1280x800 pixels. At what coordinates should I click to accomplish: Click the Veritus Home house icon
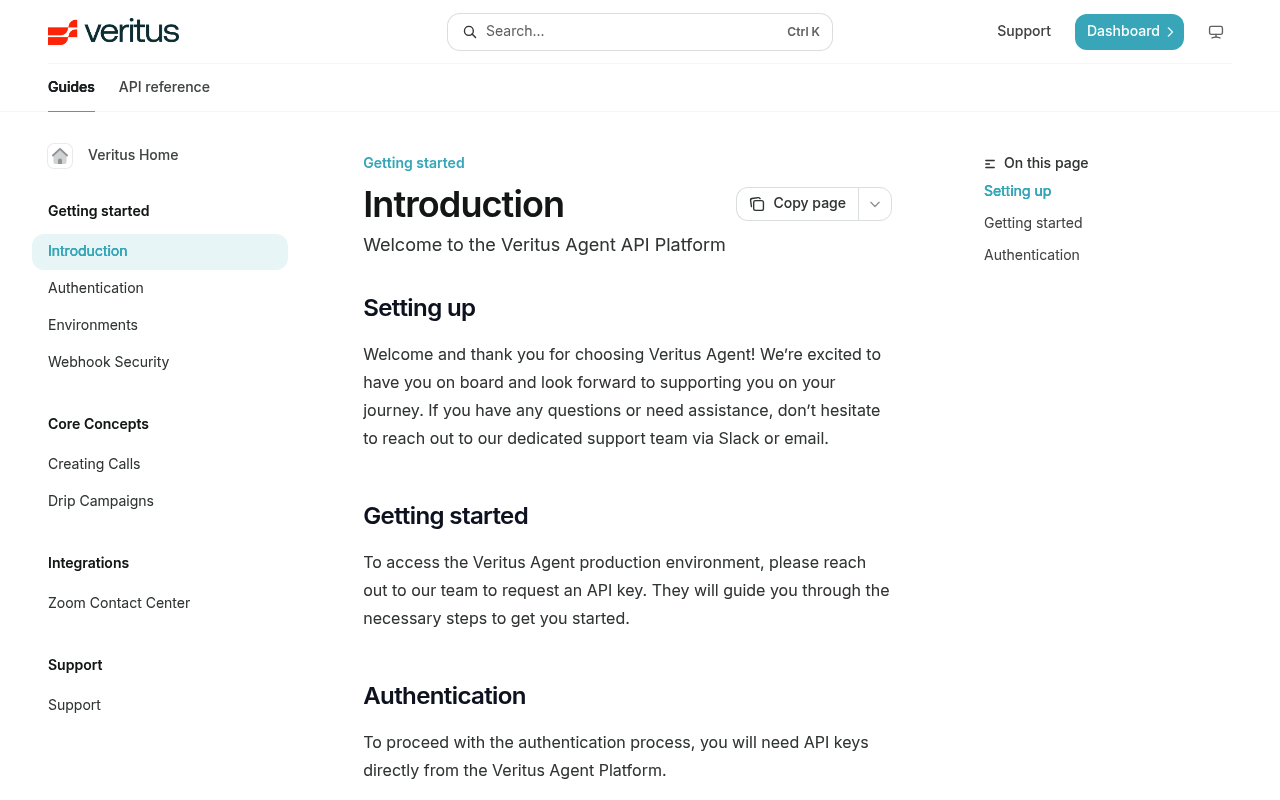coord(60,155)
